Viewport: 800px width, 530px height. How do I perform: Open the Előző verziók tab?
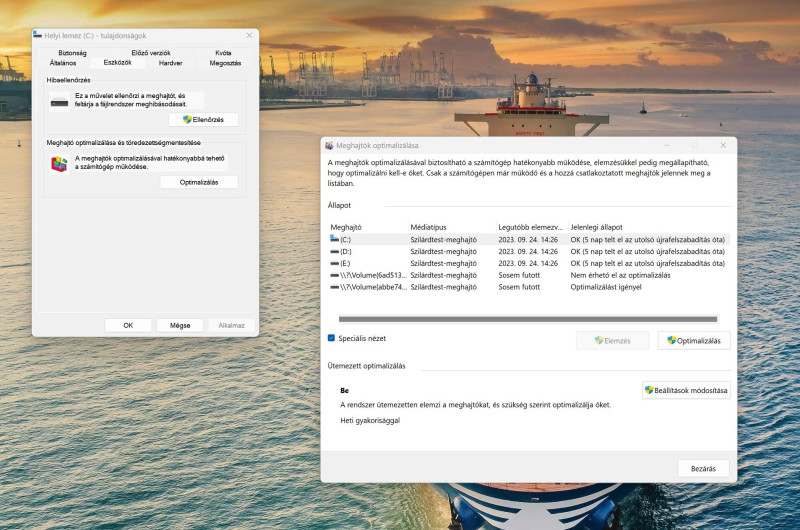pyautogui.click(x=151, y=53)
